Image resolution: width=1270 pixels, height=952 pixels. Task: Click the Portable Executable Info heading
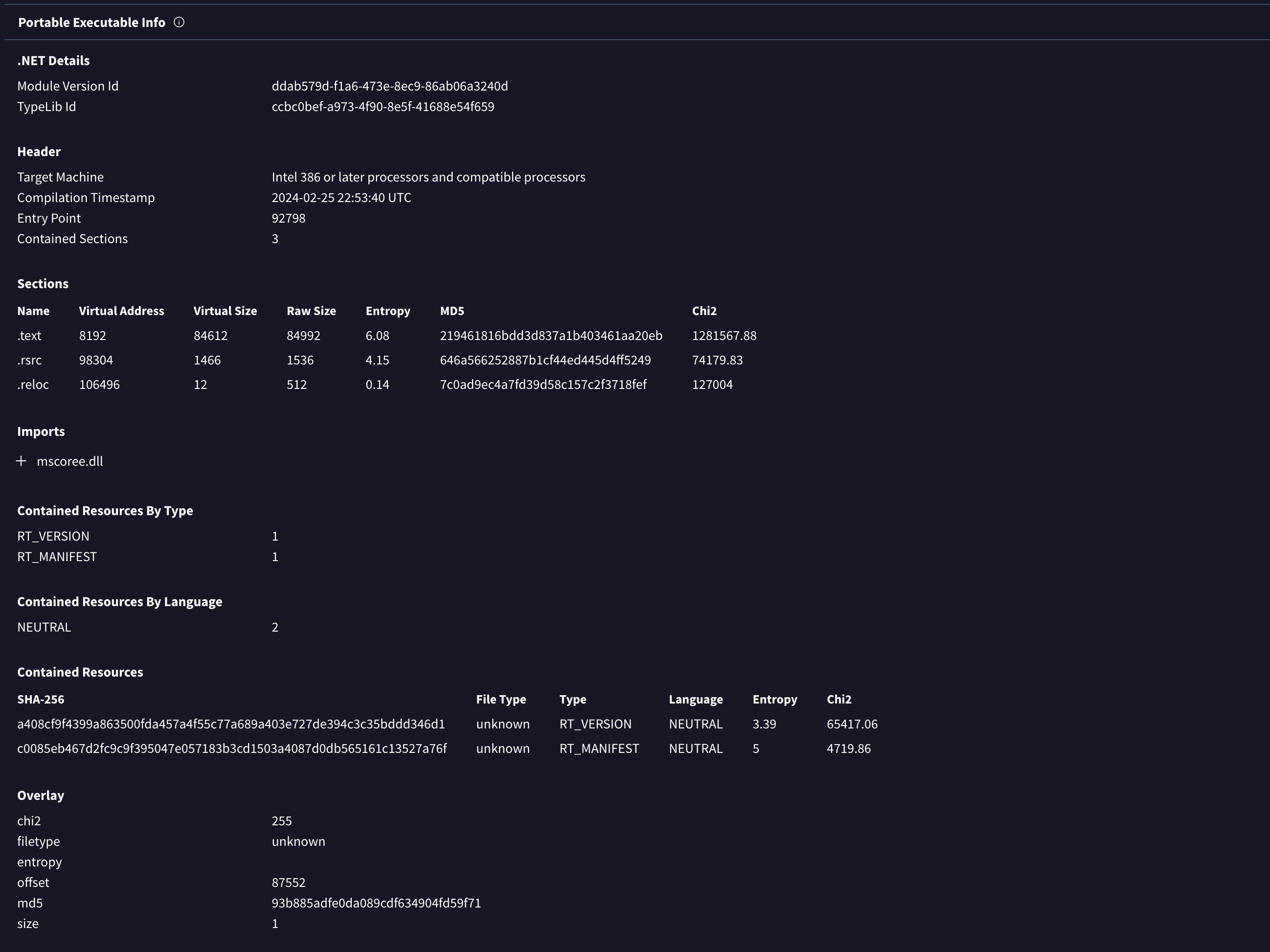(x=91, y=23)
